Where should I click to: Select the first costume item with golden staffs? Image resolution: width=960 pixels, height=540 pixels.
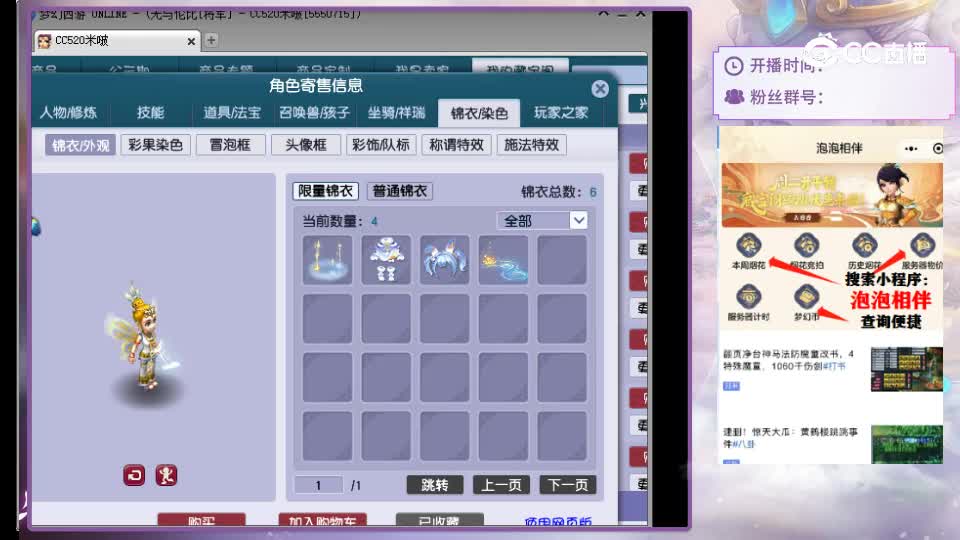point(328,260)
